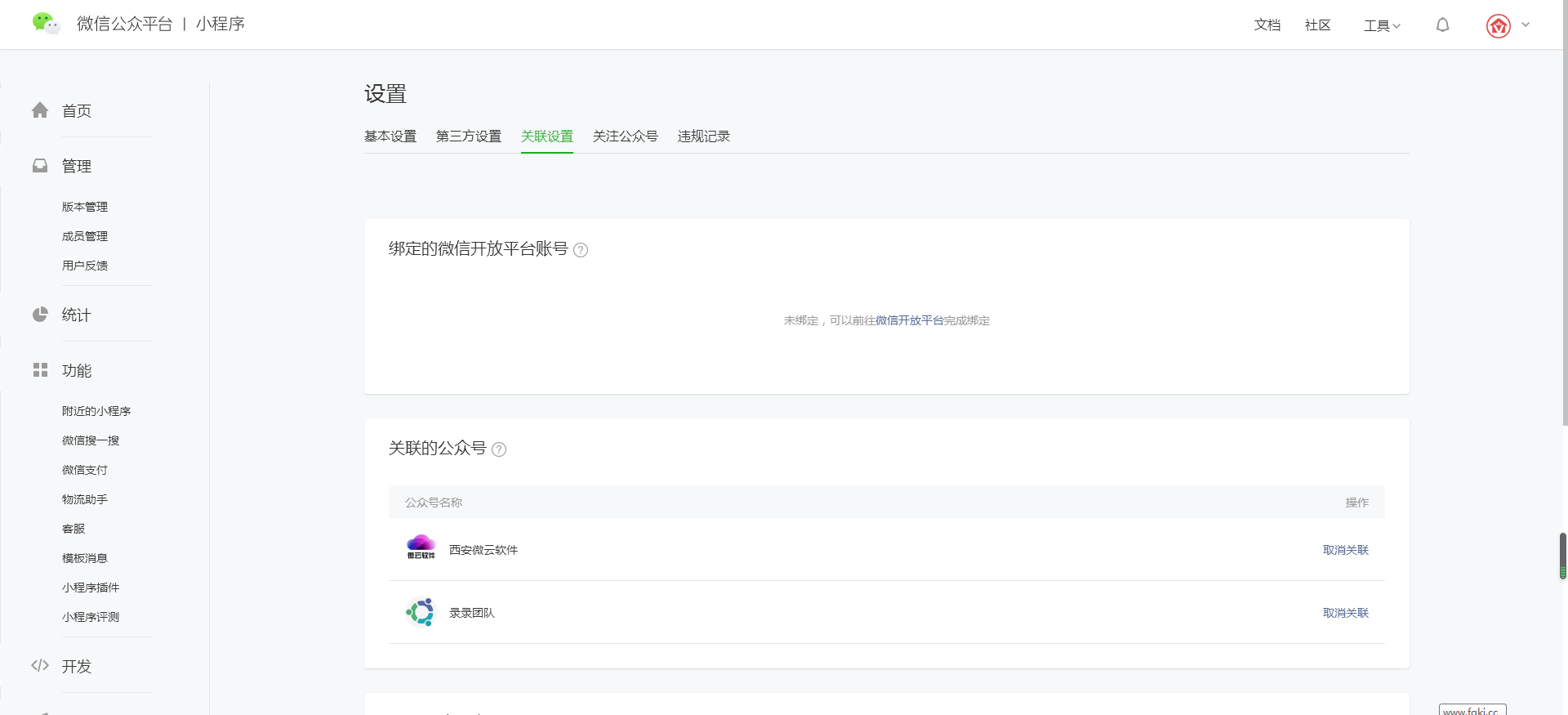1568x715 pixels.
Task: Click help icon next to 关联的公众号
Action: point(499,449)
